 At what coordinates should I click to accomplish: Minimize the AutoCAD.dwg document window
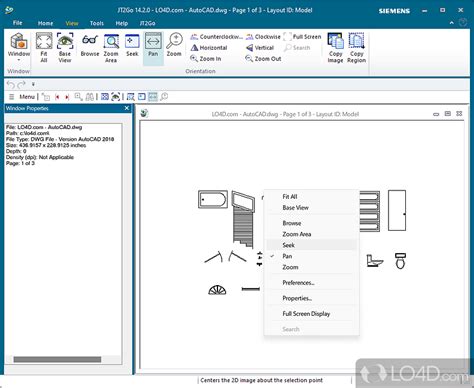pyautogui.click(x=436, y=114)
